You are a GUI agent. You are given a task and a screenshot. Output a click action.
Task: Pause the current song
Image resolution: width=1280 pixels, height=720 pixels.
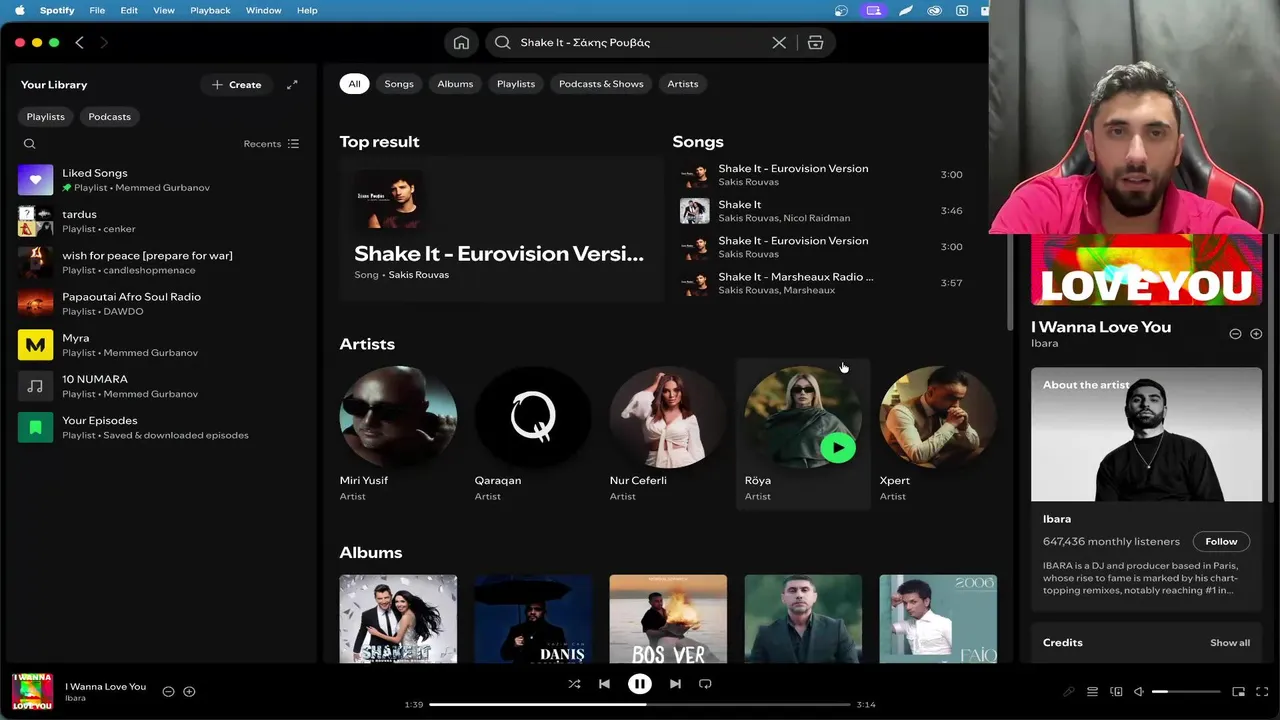click(640, 684)
